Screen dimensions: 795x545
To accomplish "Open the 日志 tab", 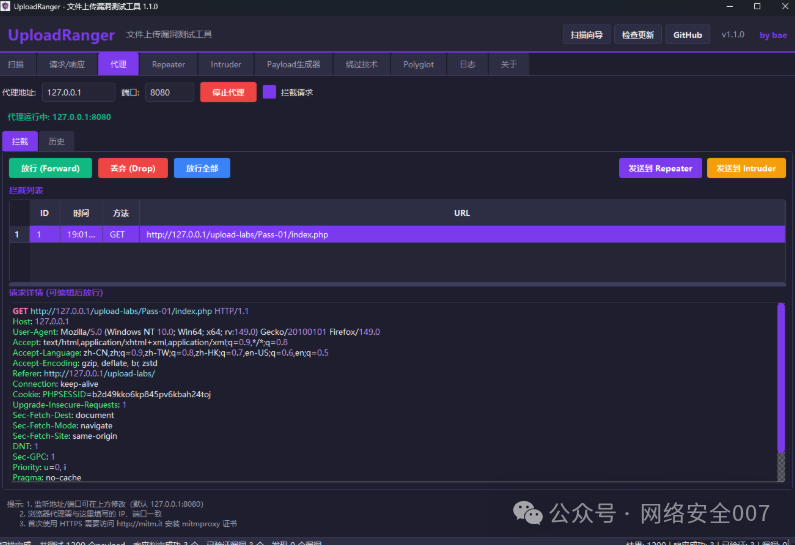I will (467, 64).
